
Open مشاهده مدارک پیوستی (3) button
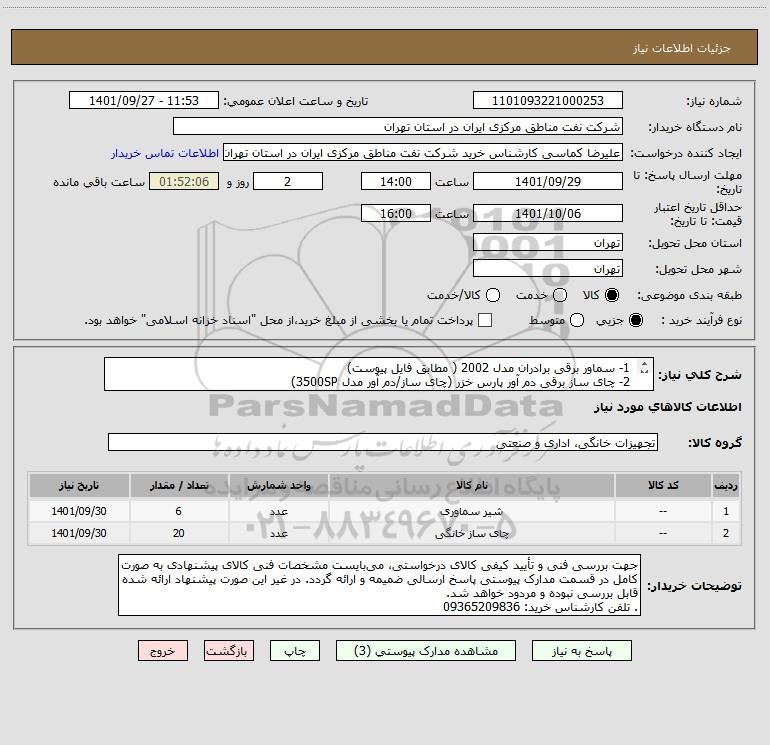point(426,651)
